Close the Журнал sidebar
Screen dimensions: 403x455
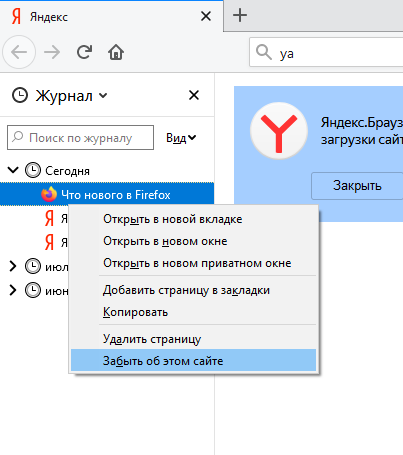click(x=194, y=95)
